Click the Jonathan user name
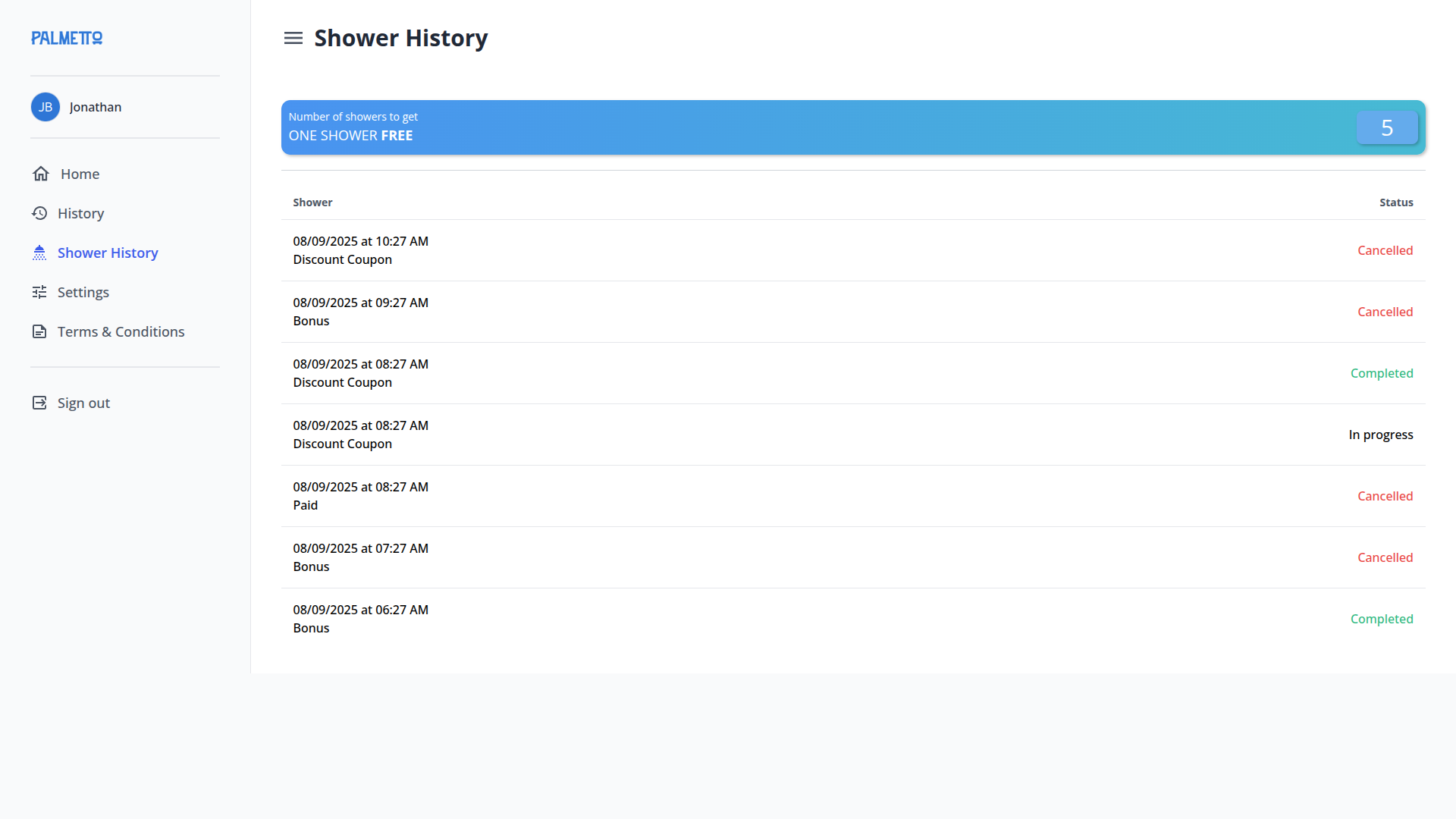 pos(96,107)
